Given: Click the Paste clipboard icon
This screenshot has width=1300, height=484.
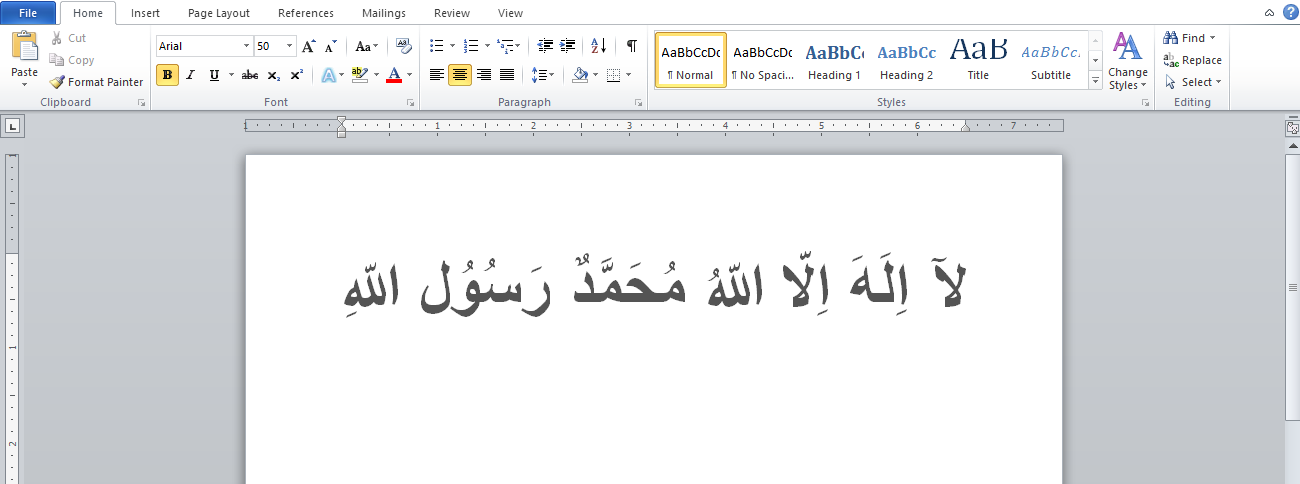Looking at the screenshot, I should [25, 46].
